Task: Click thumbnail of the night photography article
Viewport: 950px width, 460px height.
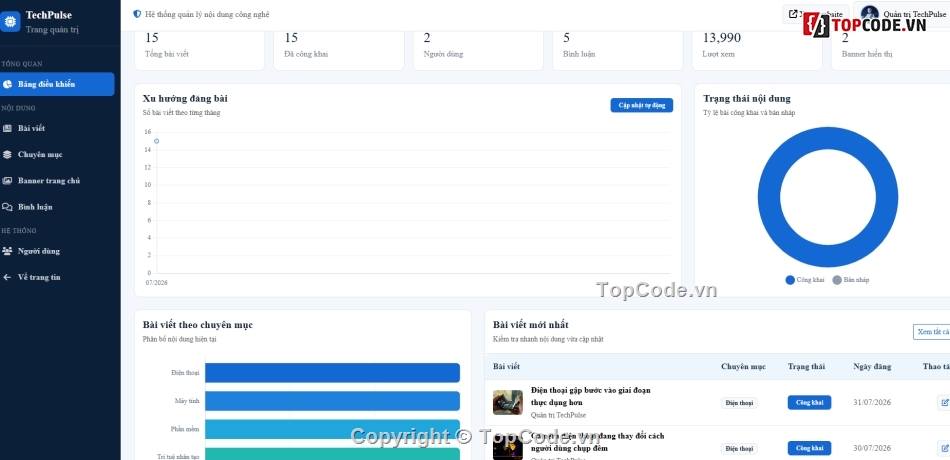Action: tap(508, 448)
